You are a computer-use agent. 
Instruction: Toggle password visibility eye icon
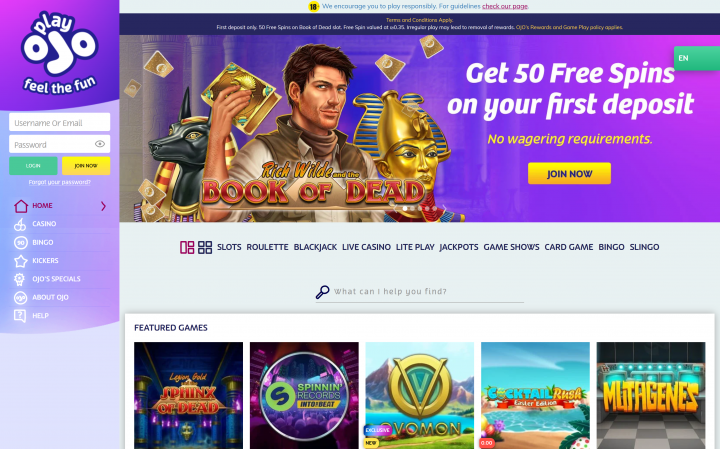(100, 144)
